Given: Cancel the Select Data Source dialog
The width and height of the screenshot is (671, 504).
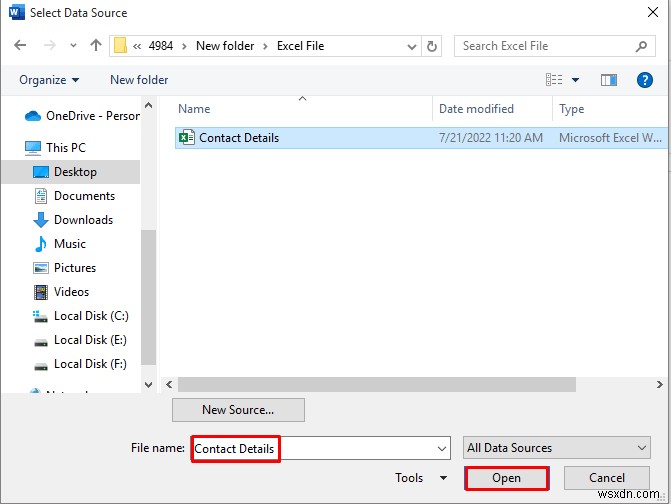Looking at the screenshot, I should 606,478.
